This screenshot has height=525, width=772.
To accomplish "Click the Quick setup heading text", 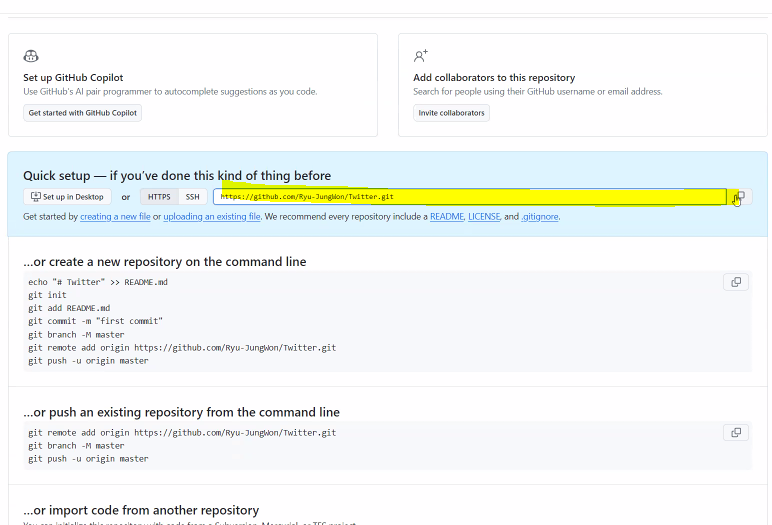I will [177, 176].
